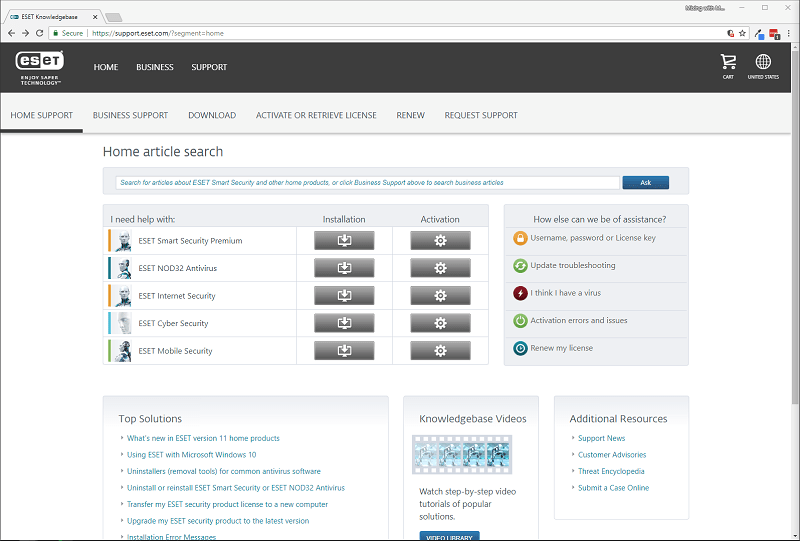This screenshot has width=800, height=541.
Task: Click the red extension icon in toolbar
Action: 774,34
